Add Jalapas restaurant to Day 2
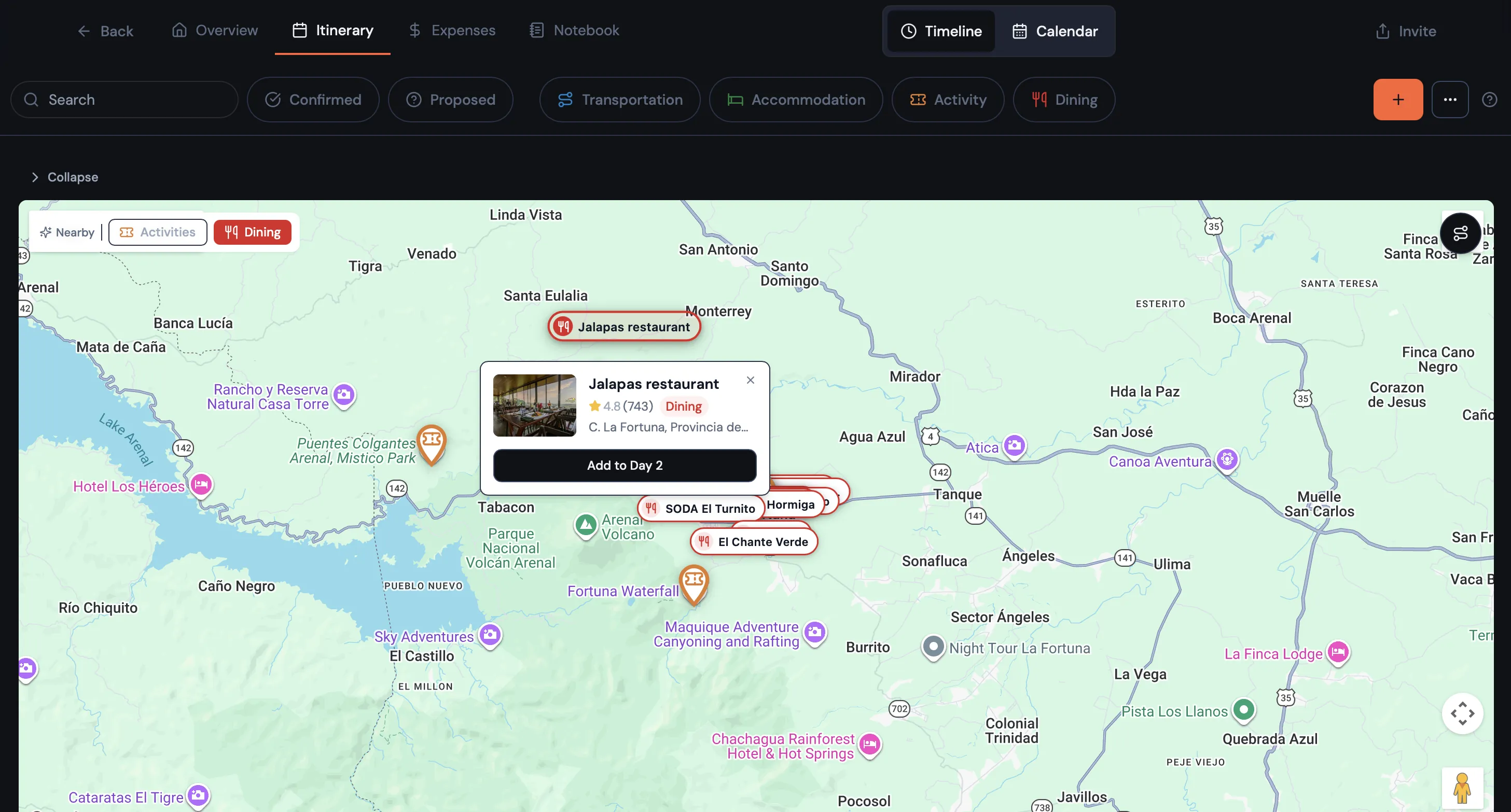Viewport: 1511px width, 812px height. (x=625, y=466)
